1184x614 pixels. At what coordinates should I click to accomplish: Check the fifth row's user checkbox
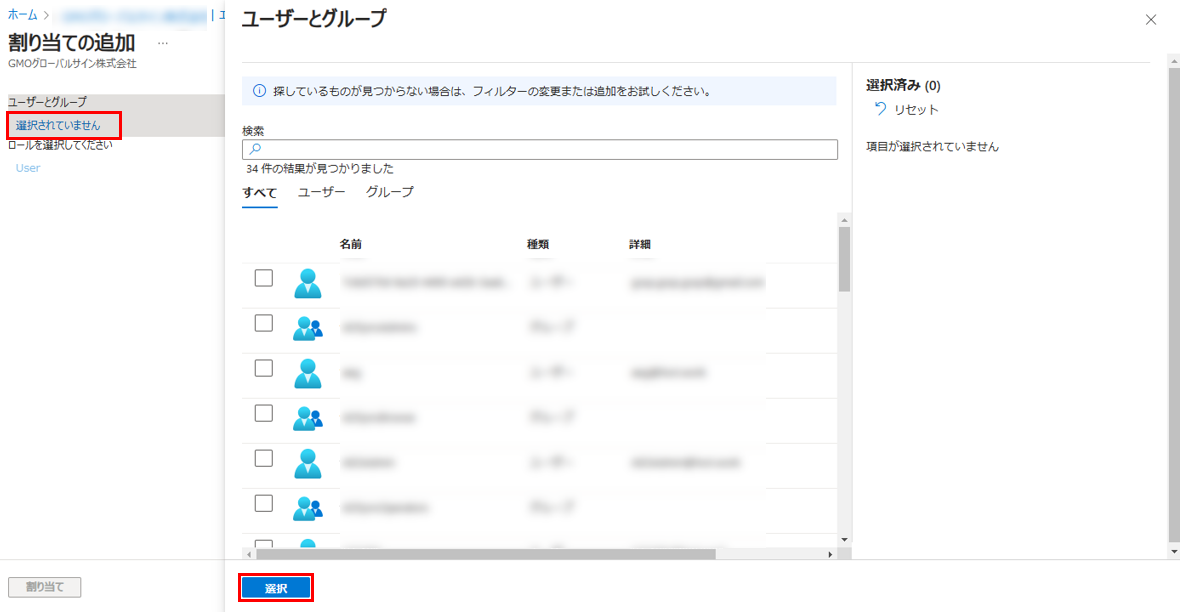[x=264, y=458]
